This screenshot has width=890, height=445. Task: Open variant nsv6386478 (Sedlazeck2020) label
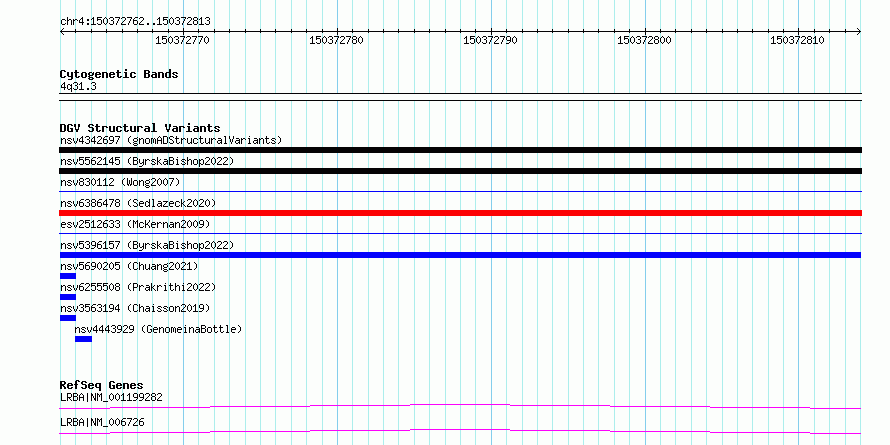[x=138, y=203]
